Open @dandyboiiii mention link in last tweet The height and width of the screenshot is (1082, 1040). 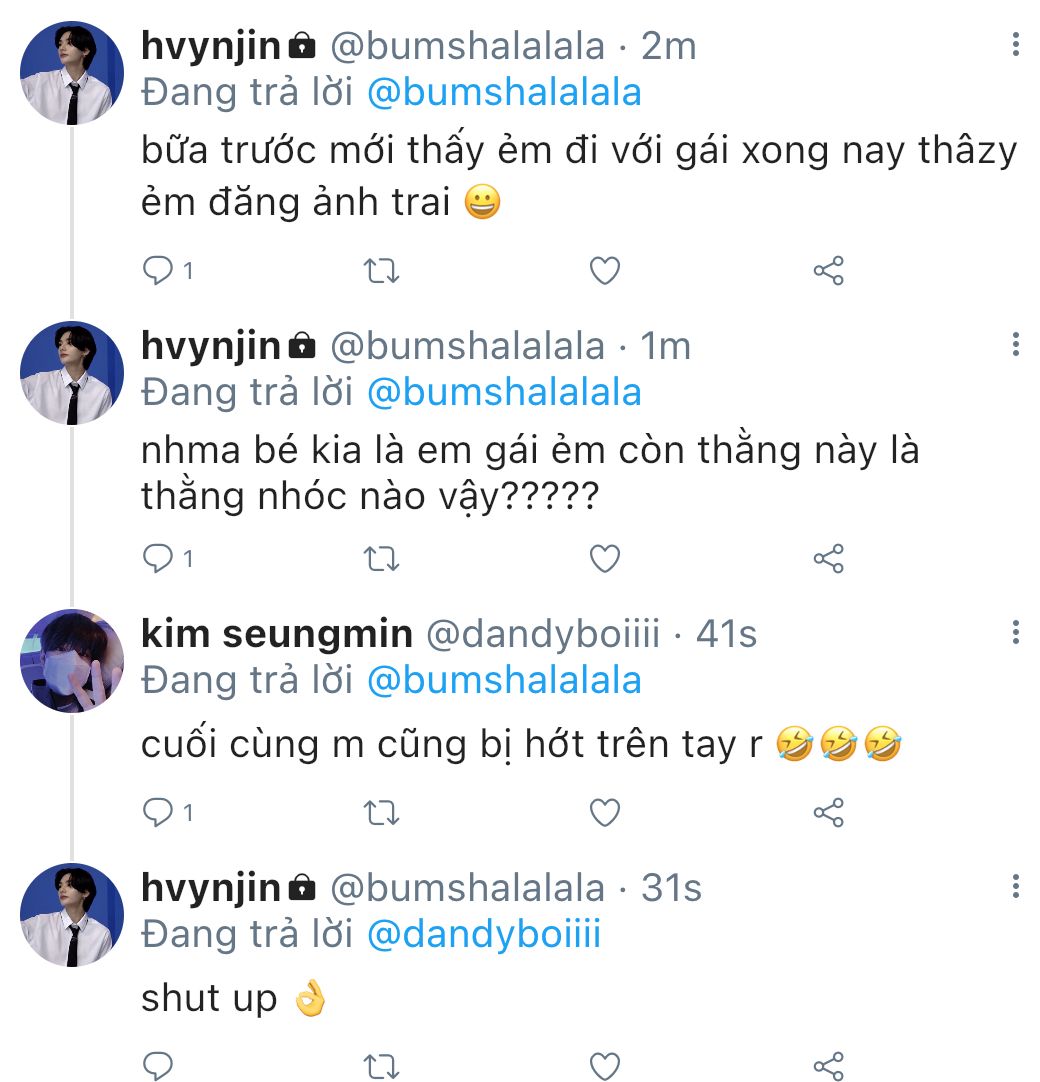click(484, 934)
